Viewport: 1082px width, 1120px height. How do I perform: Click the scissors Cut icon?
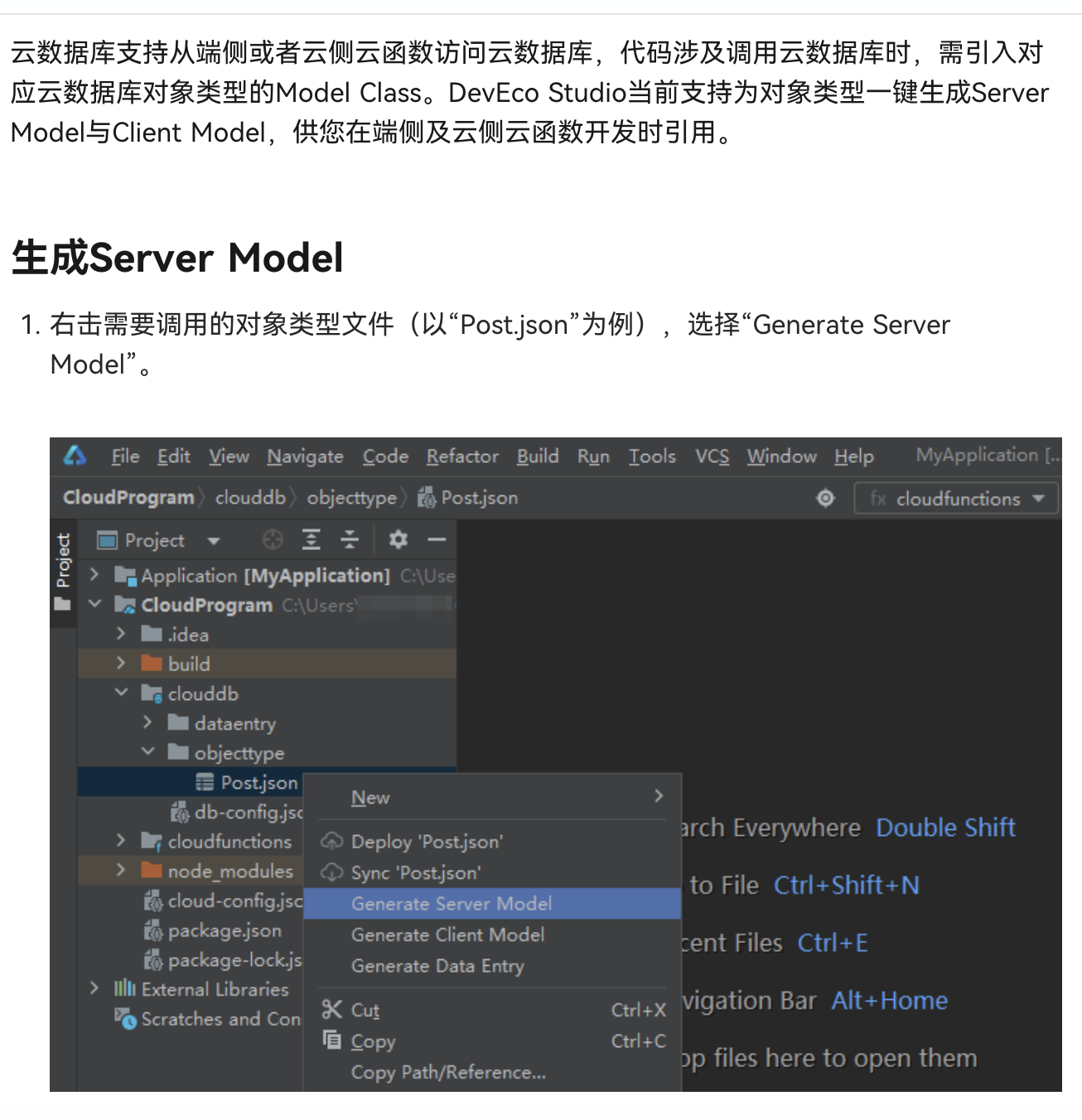pos(331,1009)
